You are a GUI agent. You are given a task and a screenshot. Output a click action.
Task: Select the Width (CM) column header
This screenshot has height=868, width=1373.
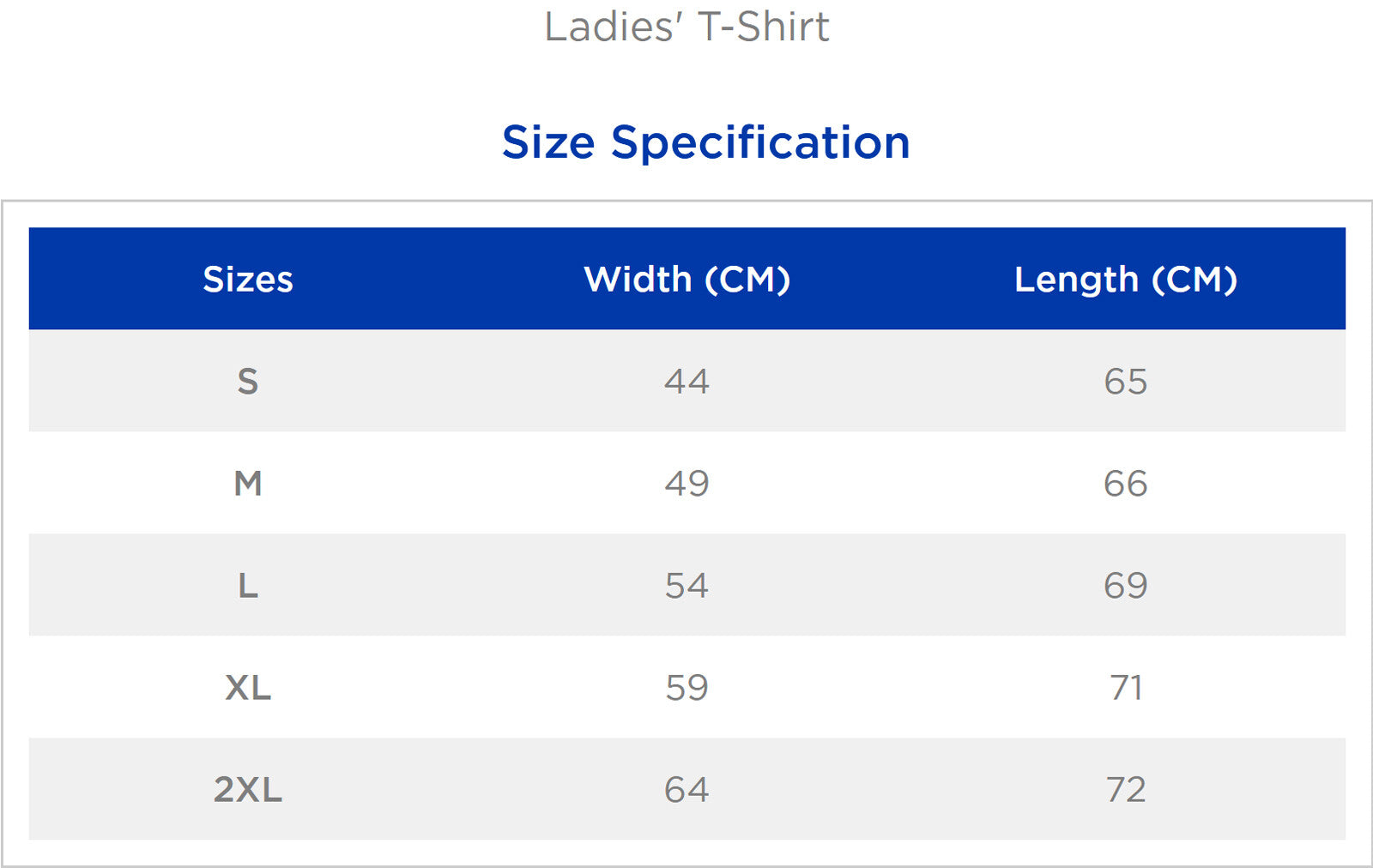pos(686,280)
